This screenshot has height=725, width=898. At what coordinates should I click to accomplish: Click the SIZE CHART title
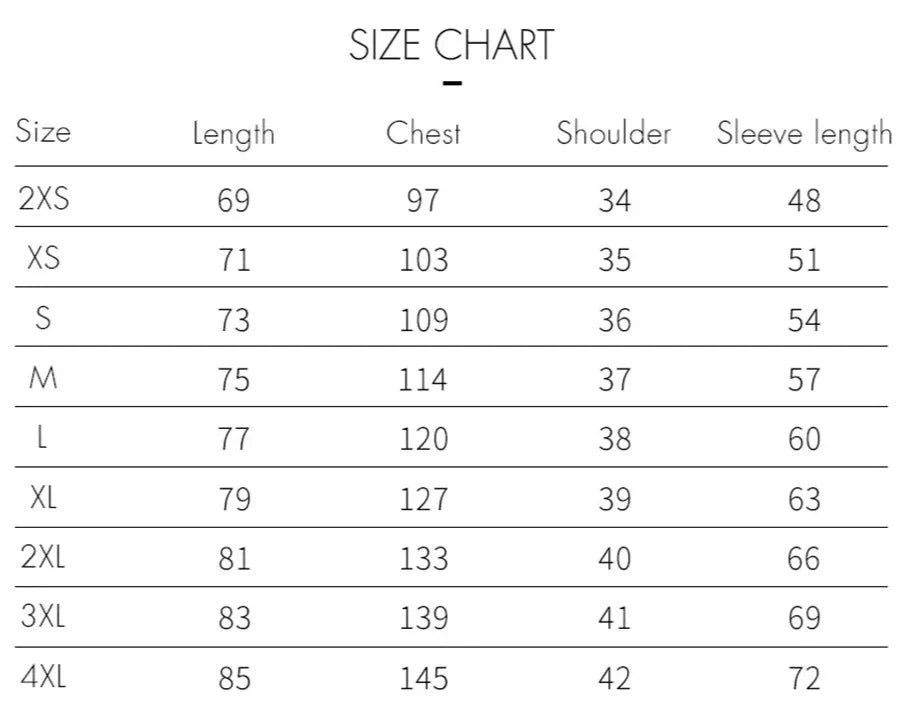tap(451, 46)
